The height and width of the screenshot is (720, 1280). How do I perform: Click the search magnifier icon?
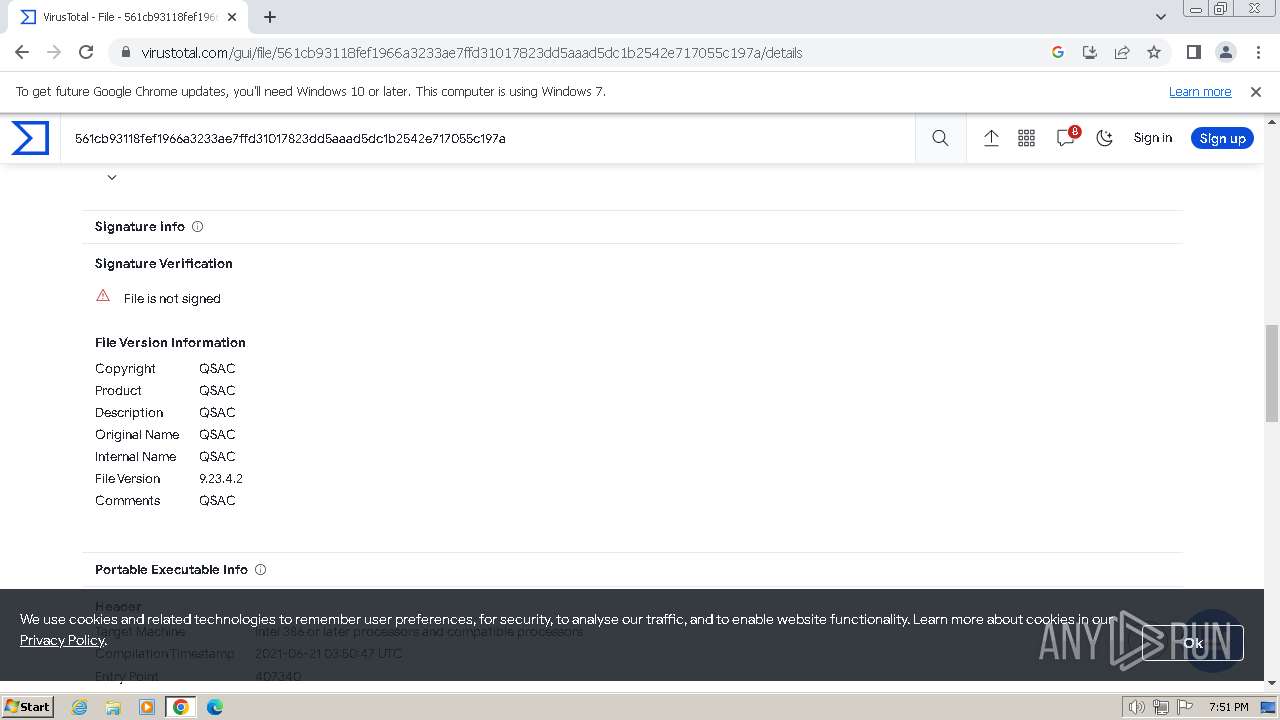point(940,138)
